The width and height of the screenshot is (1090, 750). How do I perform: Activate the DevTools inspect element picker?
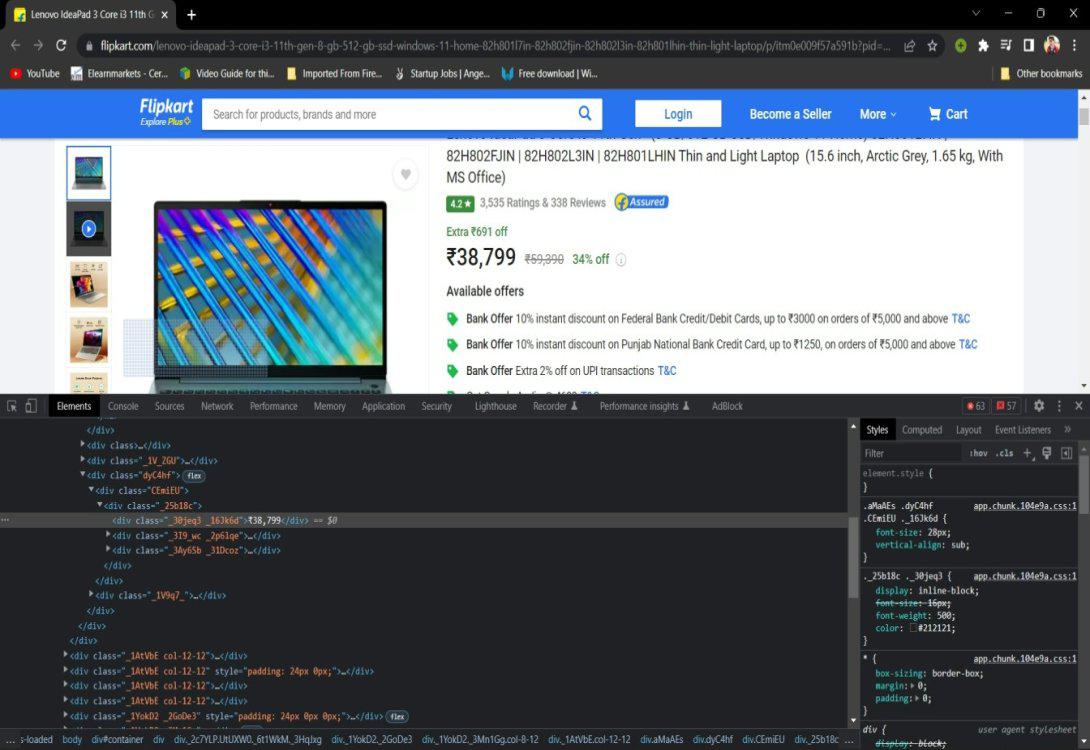click(12, 406)
